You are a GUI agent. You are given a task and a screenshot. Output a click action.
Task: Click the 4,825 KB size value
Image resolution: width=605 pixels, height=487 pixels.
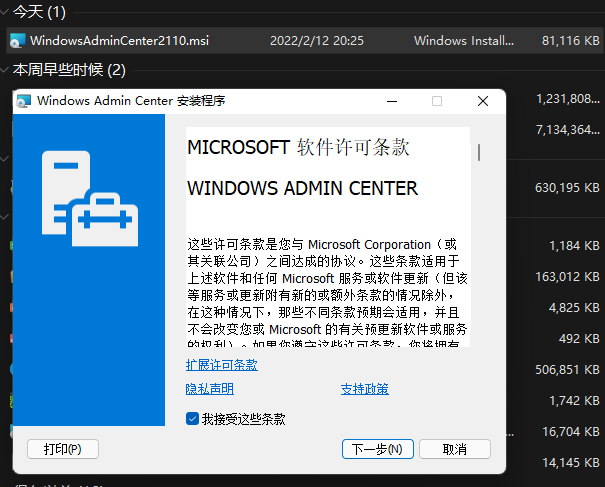575,308
